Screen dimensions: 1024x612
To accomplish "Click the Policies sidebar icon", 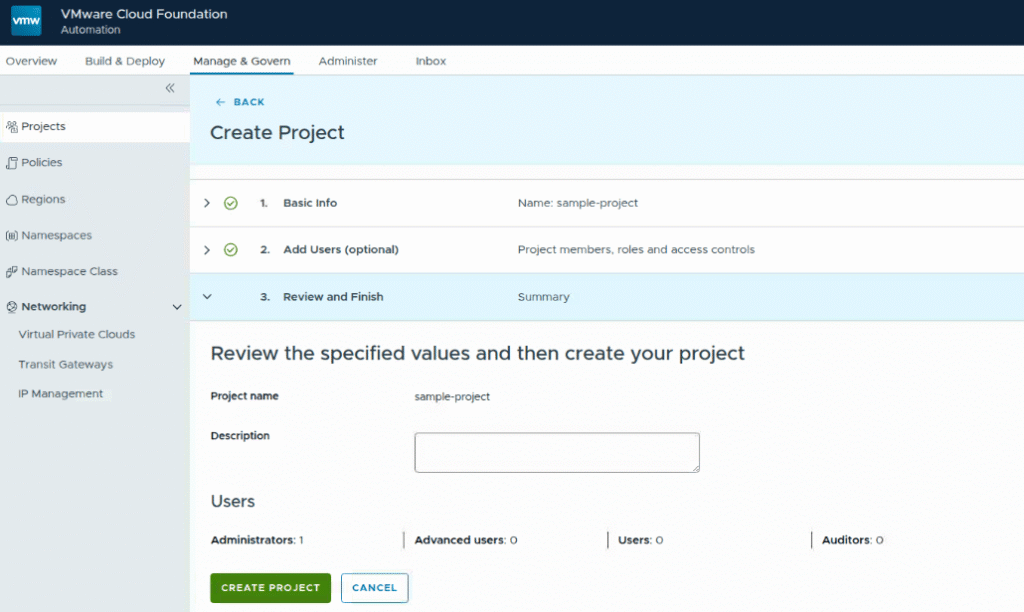I will [x=12, y=163].
